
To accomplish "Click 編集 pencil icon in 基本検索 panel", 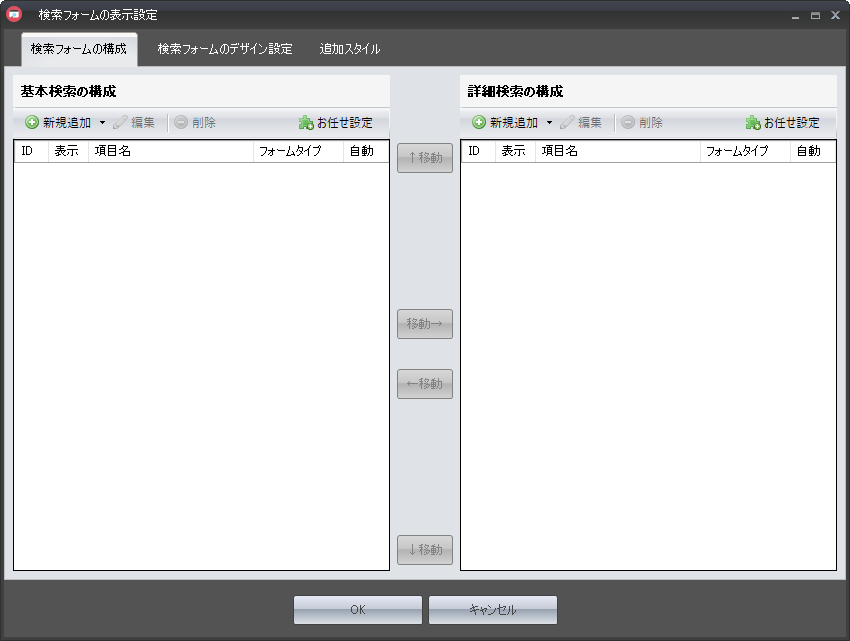I will tap(120, 123).
